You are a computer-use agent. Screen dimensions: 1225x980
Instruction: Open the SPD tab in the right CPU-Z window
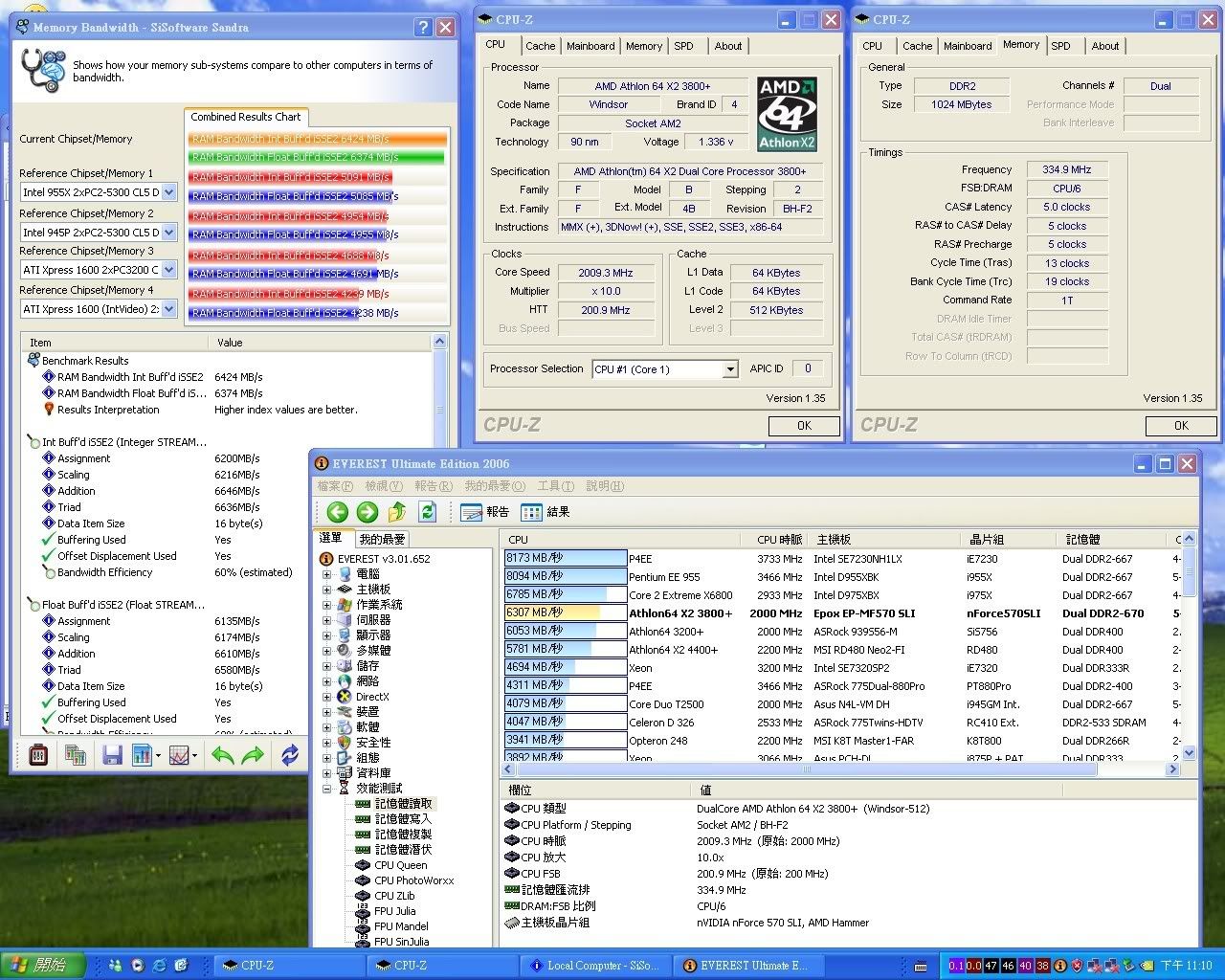tap(1060, 46)
